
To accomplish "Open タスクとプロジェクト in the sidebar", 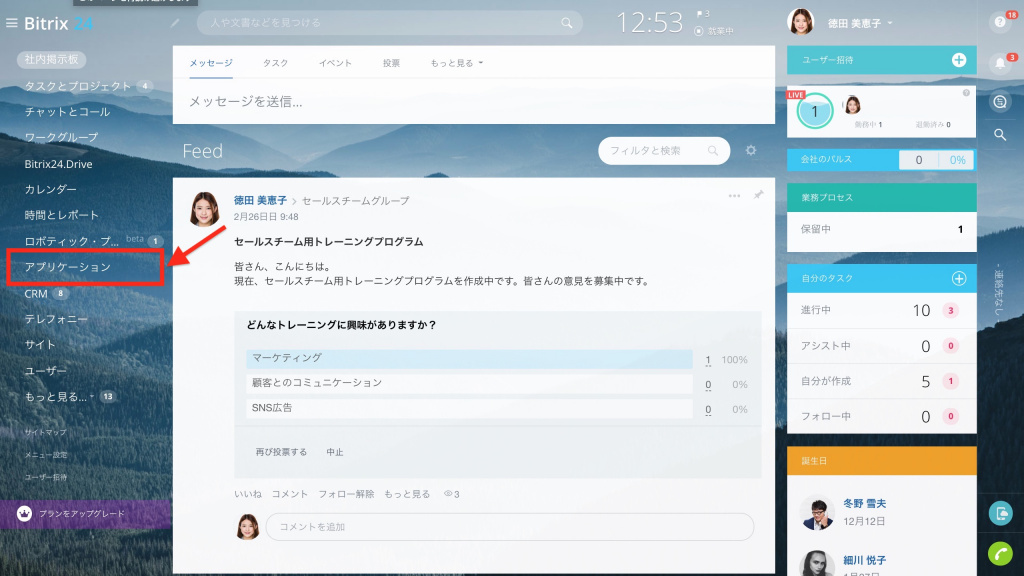I will (x=78, y=86).
